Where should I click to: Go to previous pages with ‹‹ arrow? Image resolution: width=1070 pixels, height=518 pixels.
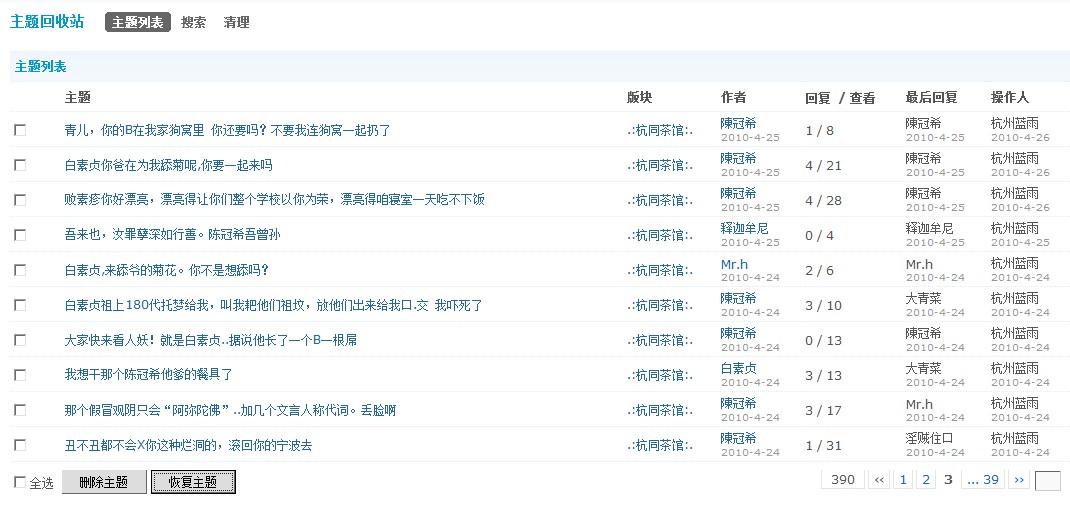click(879, 480)
